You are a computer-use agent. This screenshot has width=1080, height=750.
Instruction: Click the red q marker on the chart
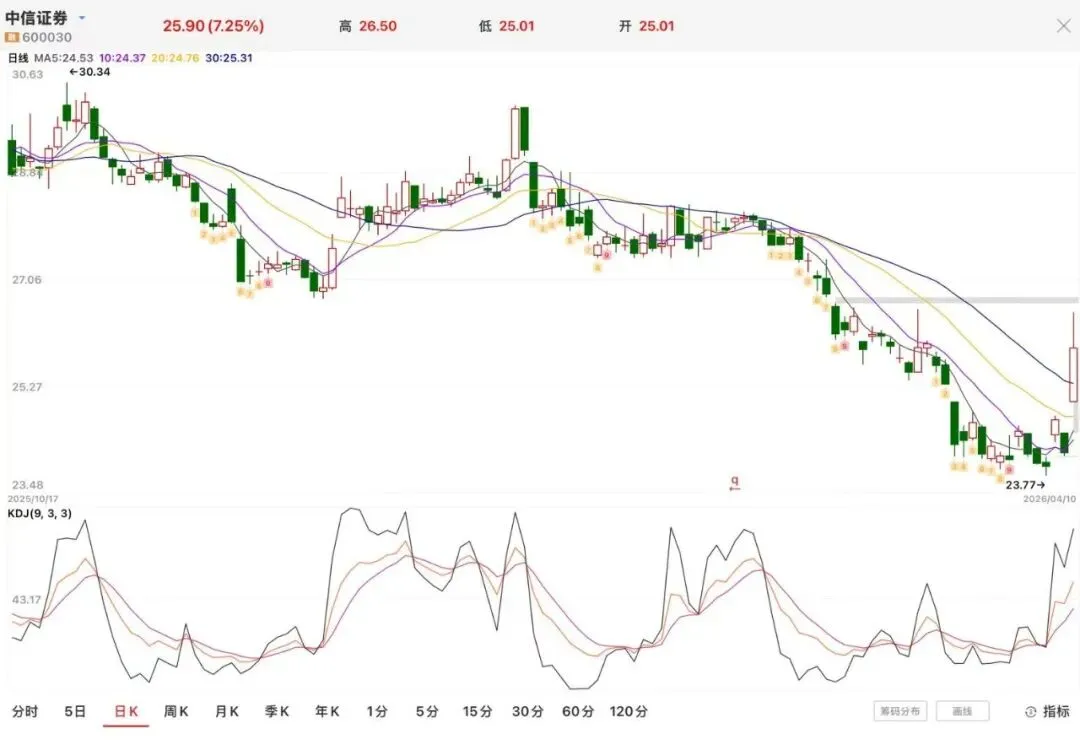point(735,483)
